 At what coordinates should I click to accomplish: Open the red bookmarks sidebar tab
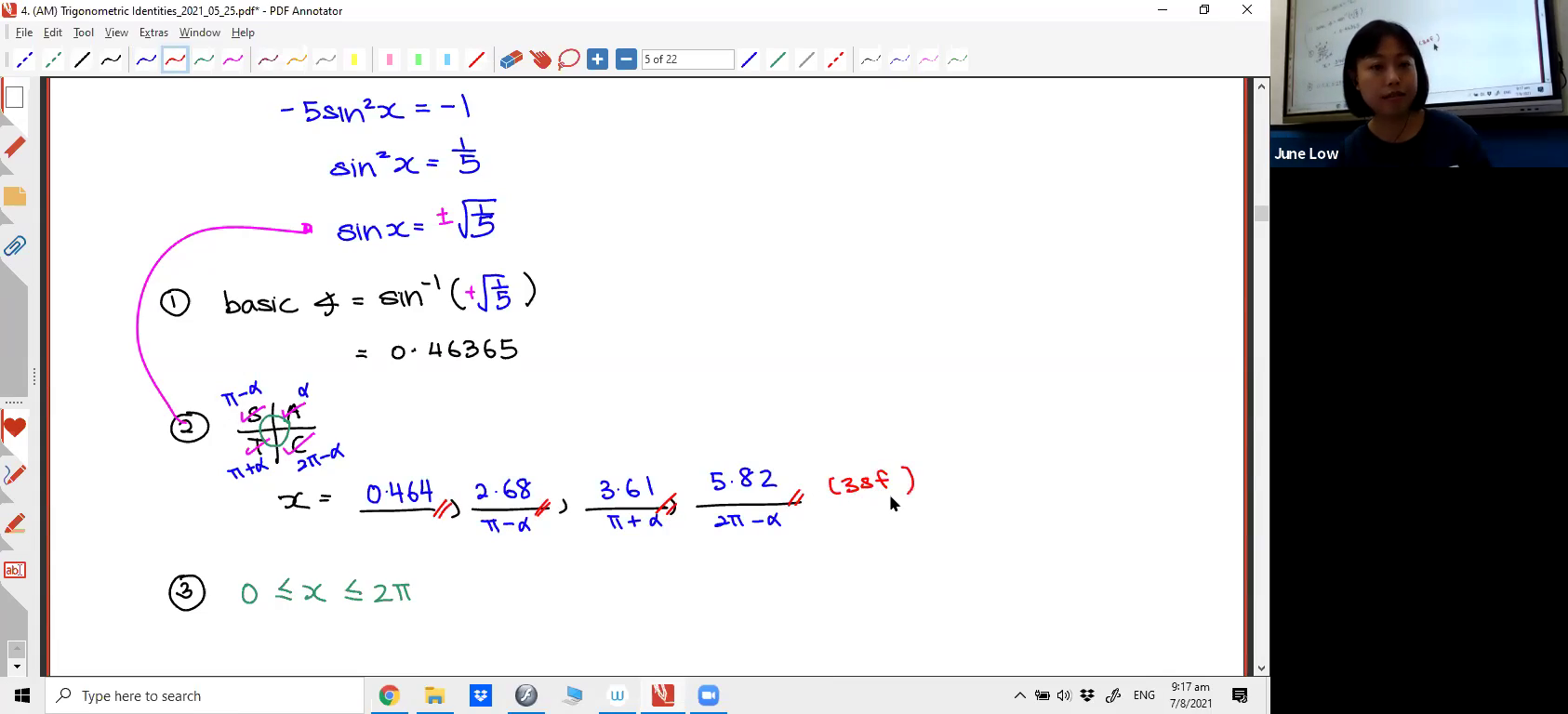[14, 147]
